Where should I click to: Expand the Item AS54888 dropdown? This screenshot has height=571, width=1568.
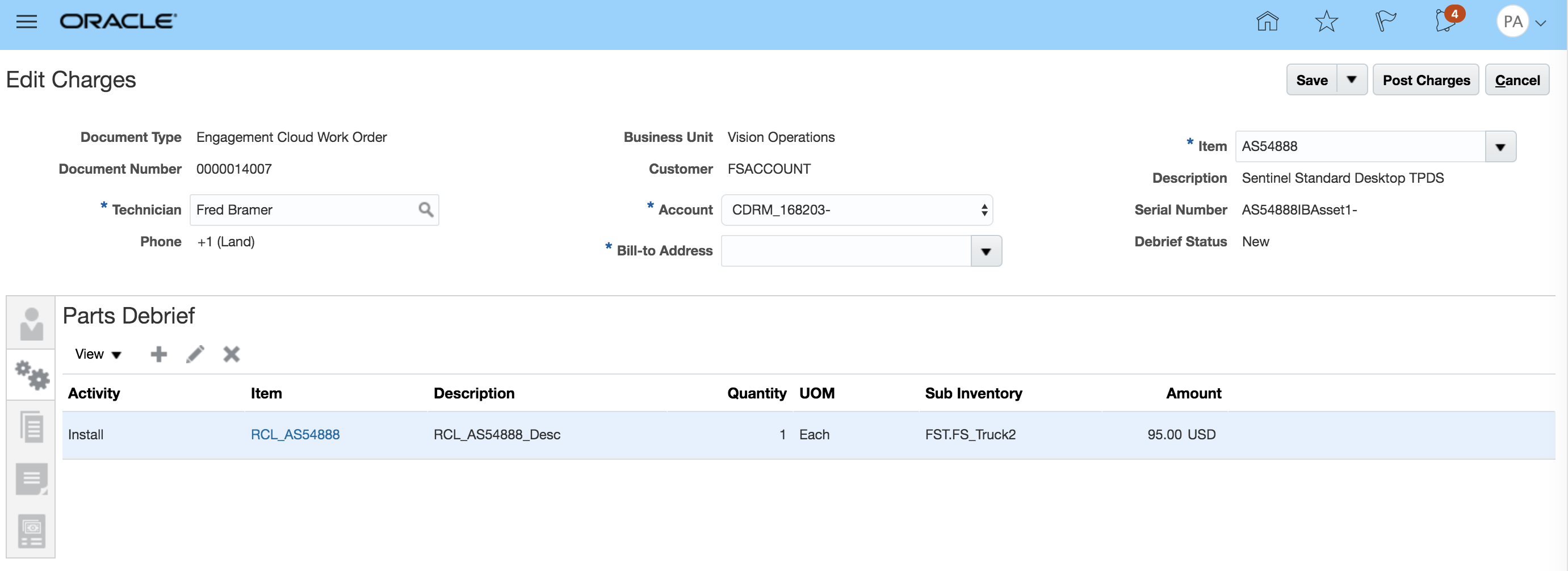[x=1500, y=146]
